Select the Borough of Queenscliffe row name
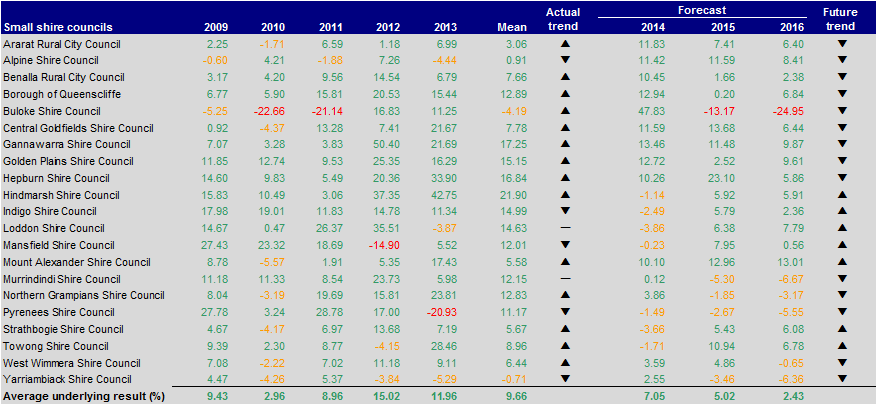877x405 pixels. 61,93
